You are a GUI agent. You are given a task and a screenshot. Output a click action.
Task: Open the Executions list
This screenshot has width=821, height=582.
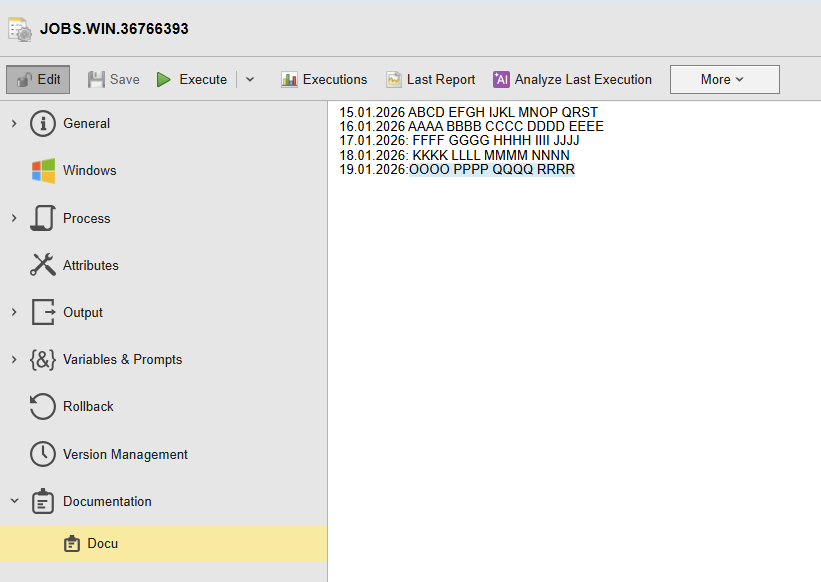click(x=324, y=80)
